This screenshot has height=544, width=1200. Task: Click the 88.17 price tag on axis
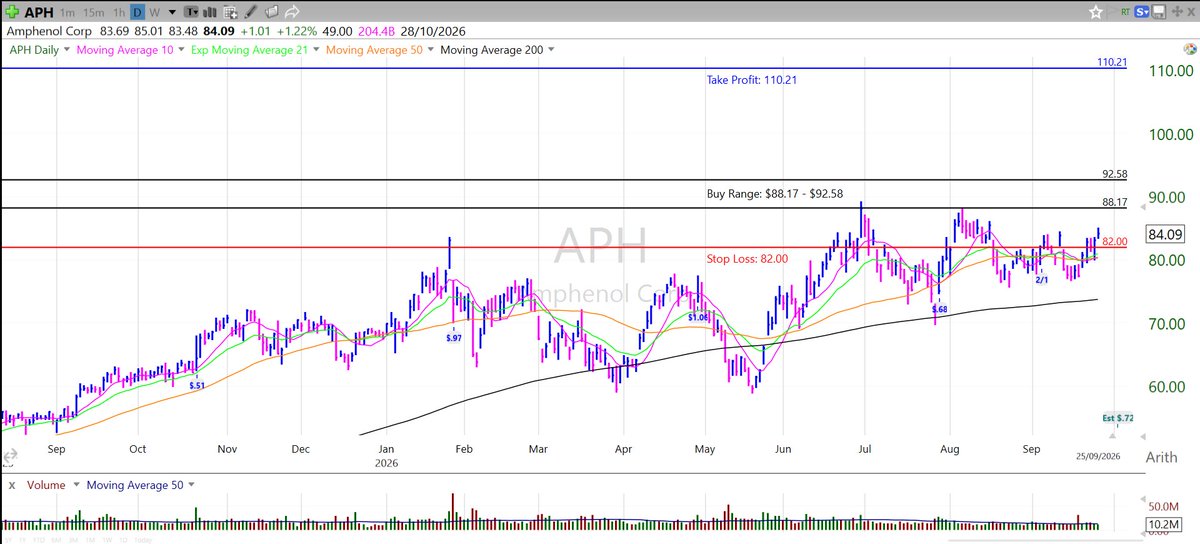[x=1115, y=202]
